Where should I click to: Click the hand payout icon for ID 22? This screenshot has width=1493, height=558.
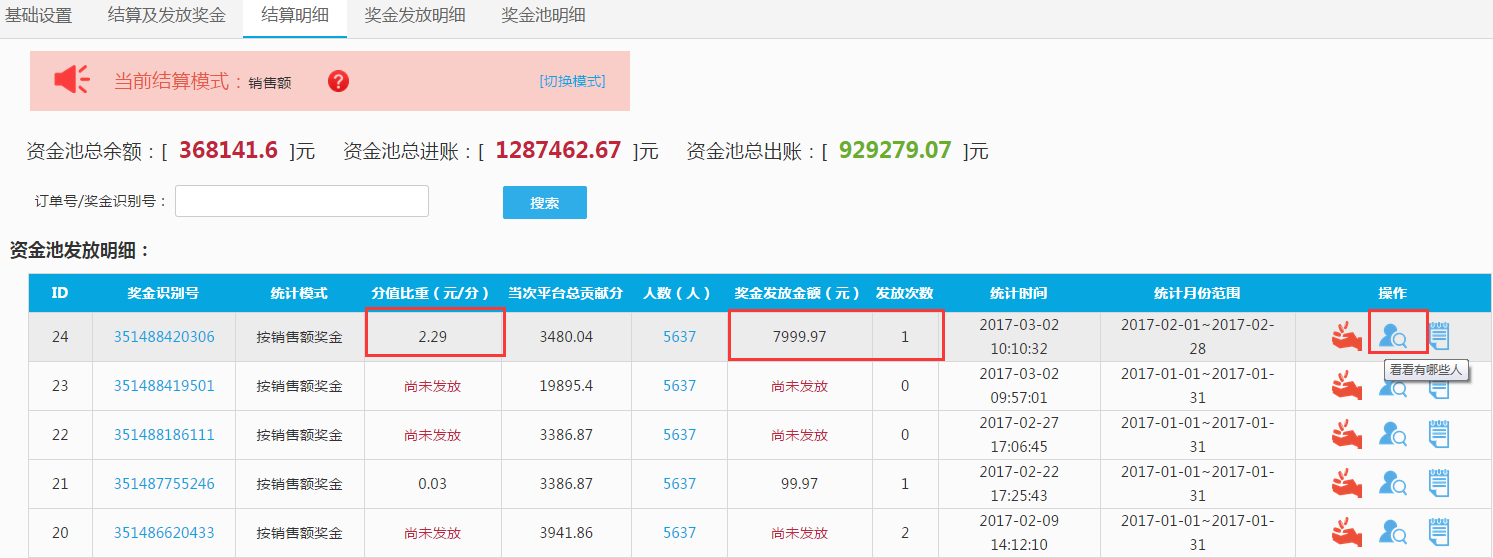(1347, 434)
